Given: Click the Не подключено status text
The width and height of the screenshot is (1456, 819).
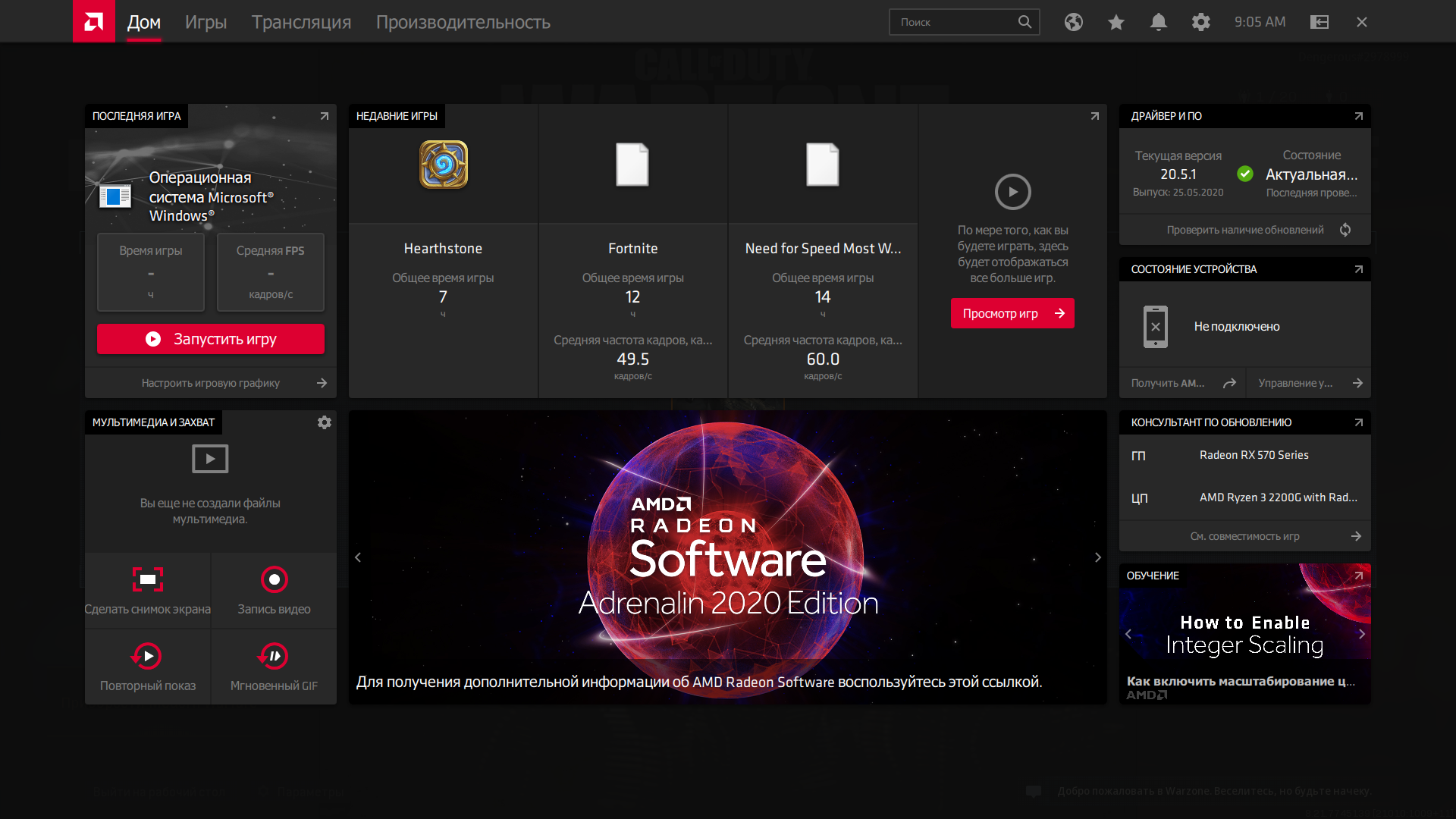Looking at the screenshot, I should [x=1237, y=327].
